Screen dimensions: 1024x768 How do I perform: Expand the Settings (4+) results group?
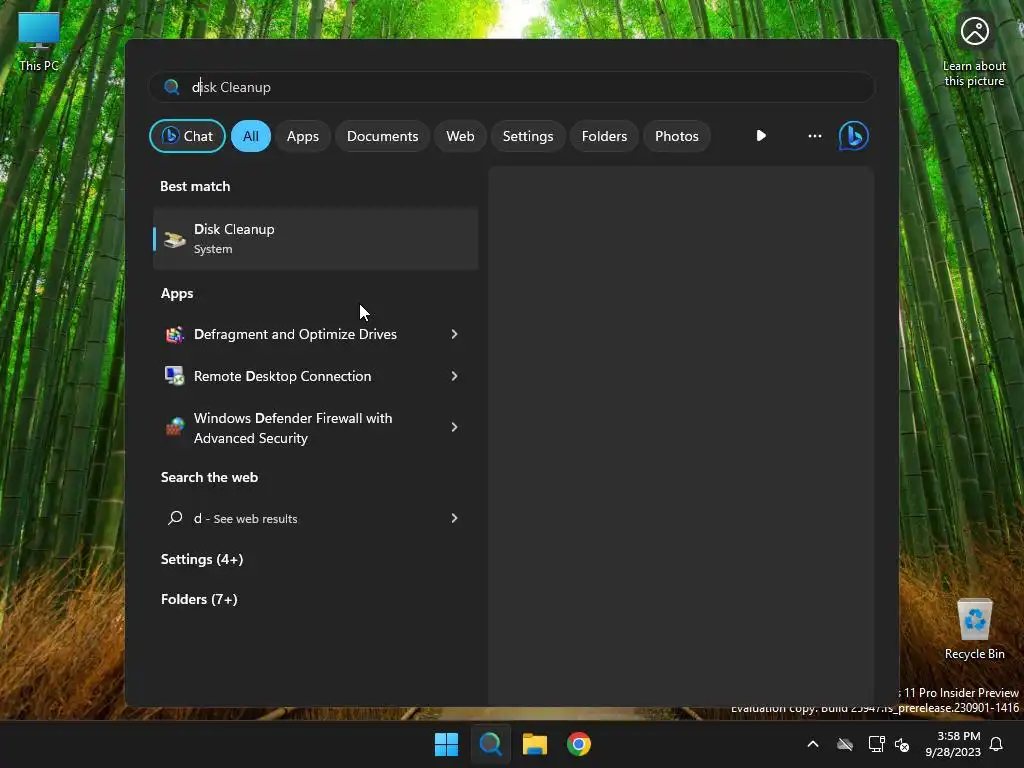[x=202, y=559]
